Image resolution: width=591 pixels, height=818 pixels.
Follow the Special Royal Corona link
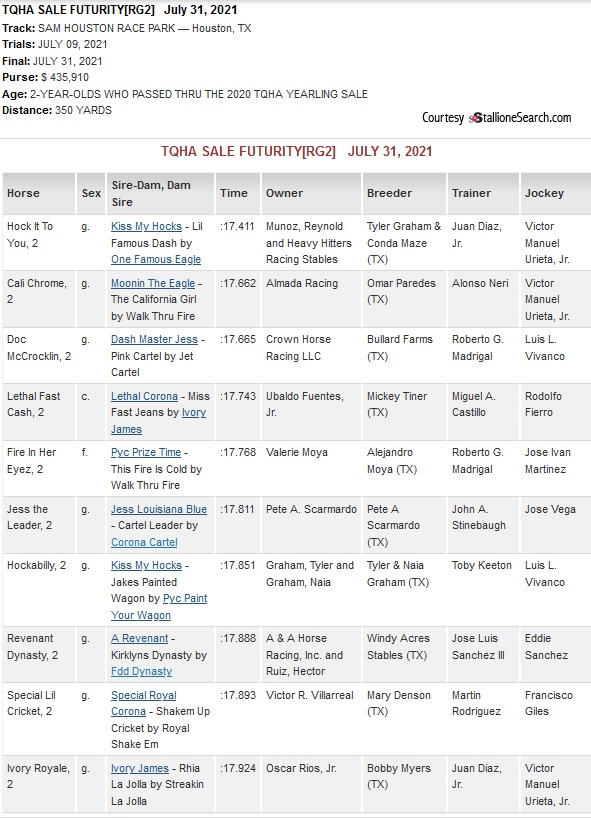coord(143,703)
